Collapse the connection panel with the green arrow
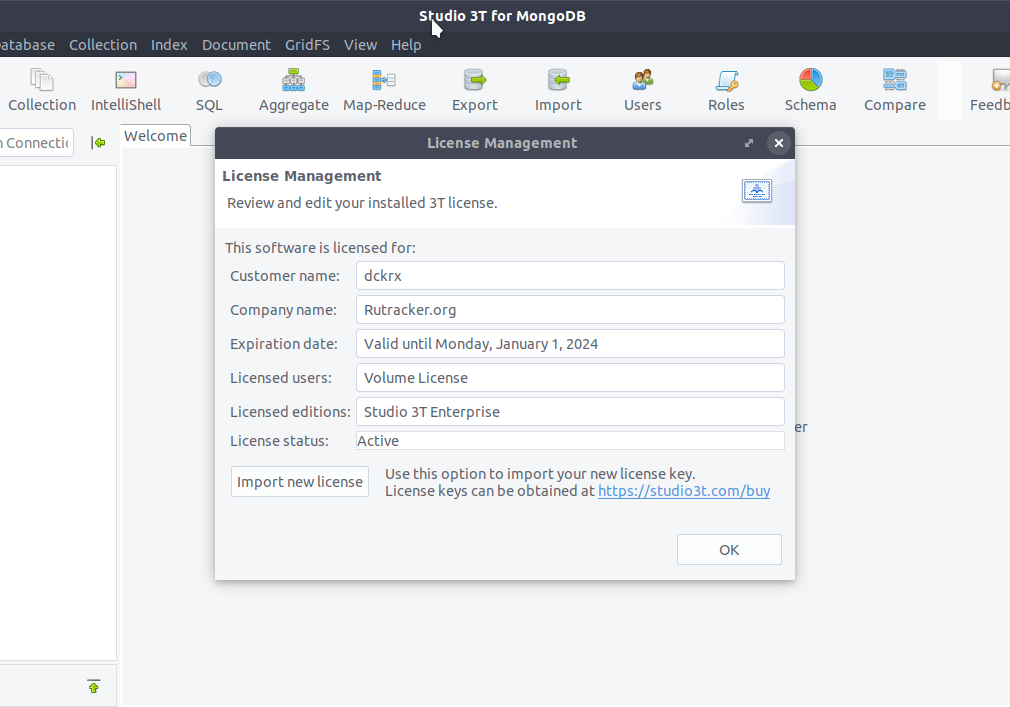This screenshot has height=707, width=1010. tap(98, 142)
